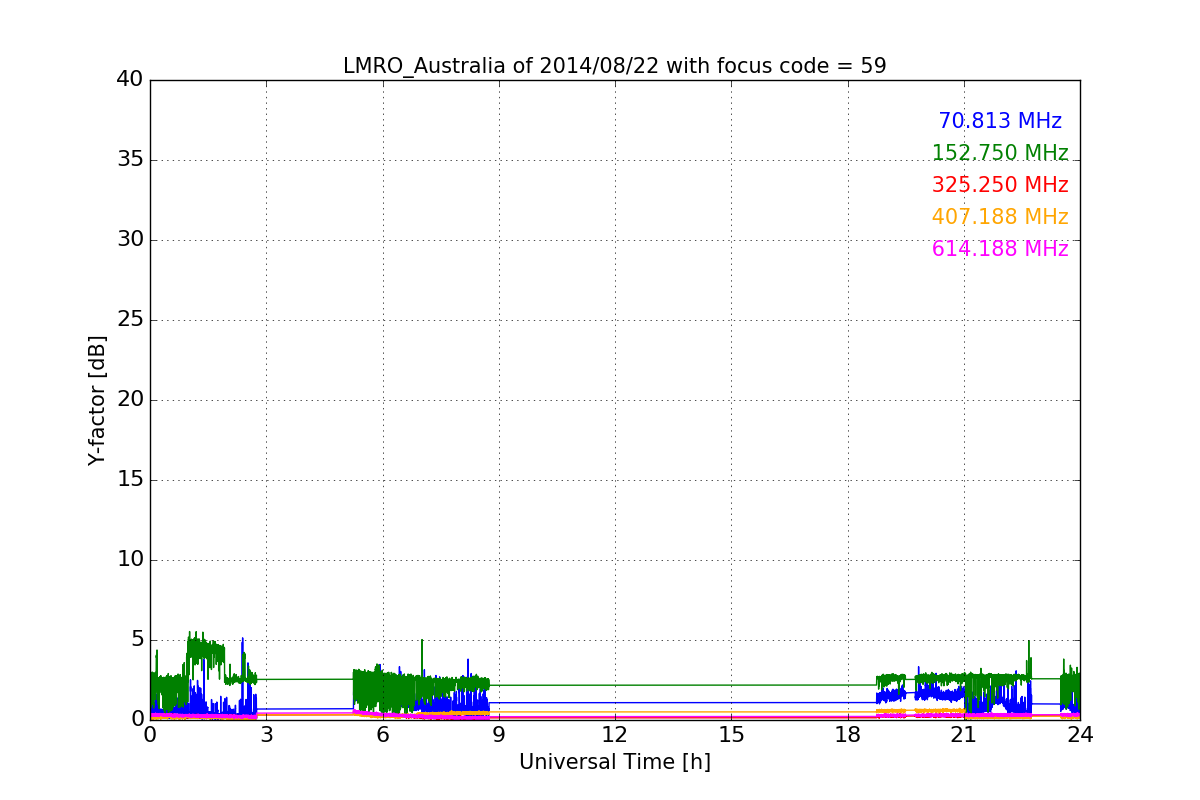Click x-axis tick label 24

pyautogui.click(x=1080, y=734)
